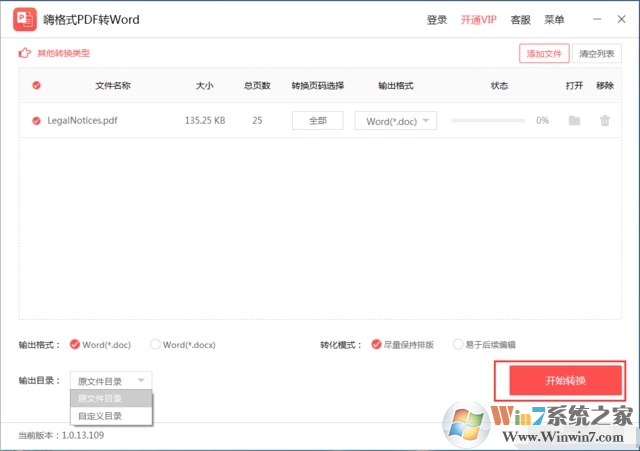Click the 转化模式： label
This screenshot has height=451, width=640.
(341, 345)
